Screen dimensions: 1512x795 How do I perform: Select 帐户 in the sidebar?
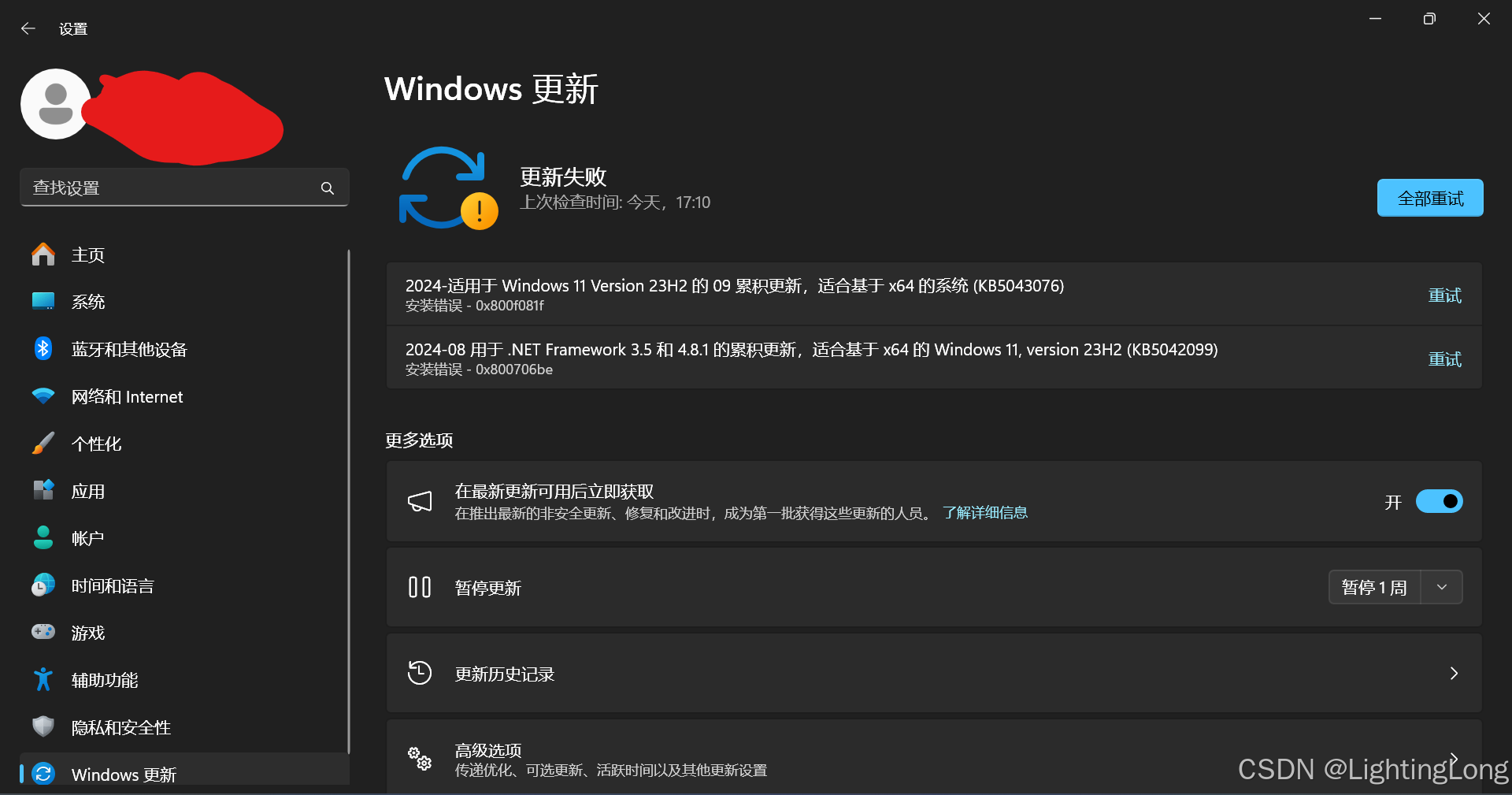pos(184,538)
